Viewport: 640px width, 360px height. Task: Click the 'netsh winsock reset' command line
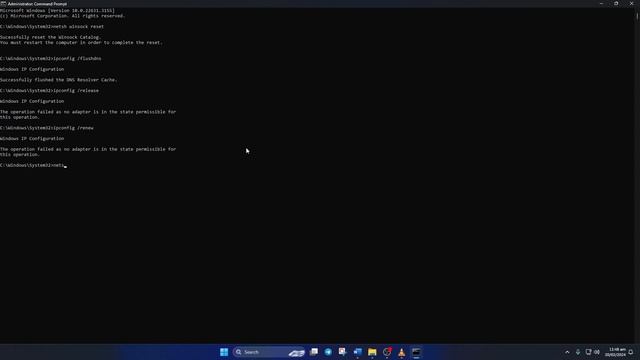coord(52,27)
